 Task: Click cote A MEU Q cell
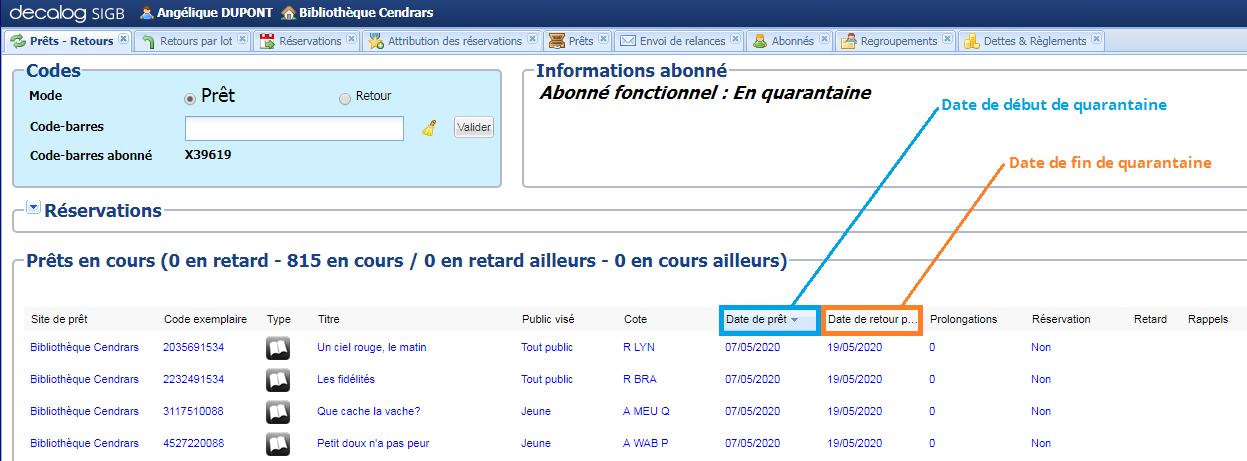(x=646, y=412)
